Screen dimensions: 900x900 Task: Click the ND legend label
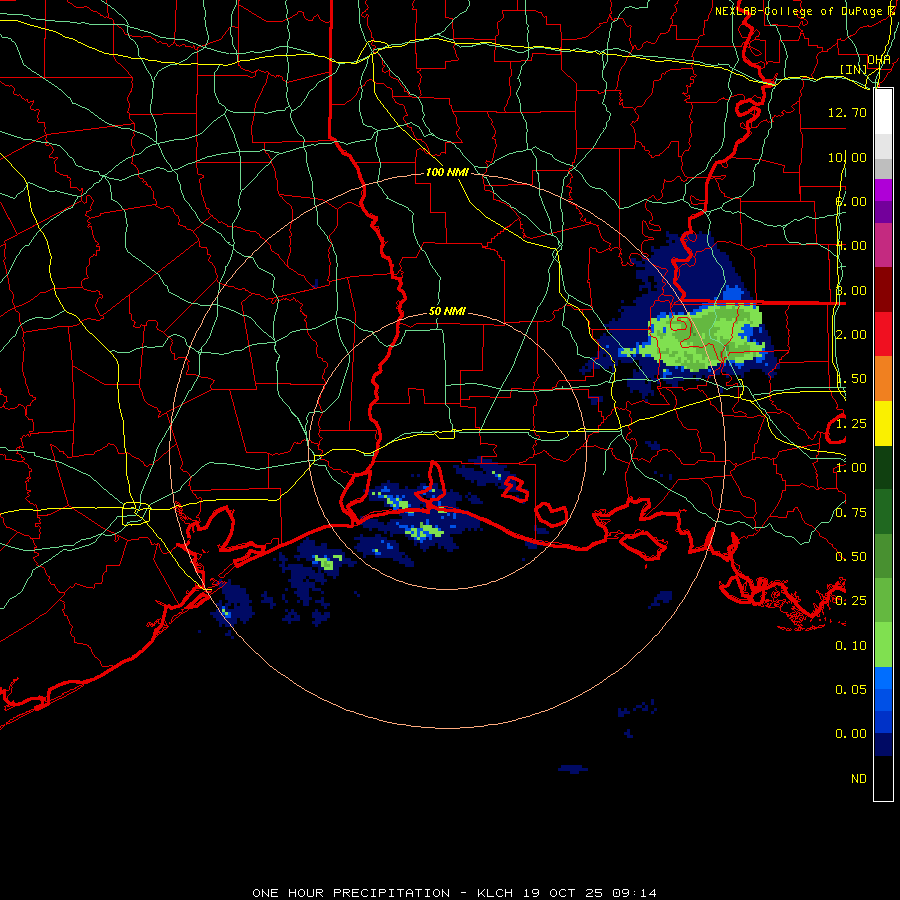pos(859,779)
